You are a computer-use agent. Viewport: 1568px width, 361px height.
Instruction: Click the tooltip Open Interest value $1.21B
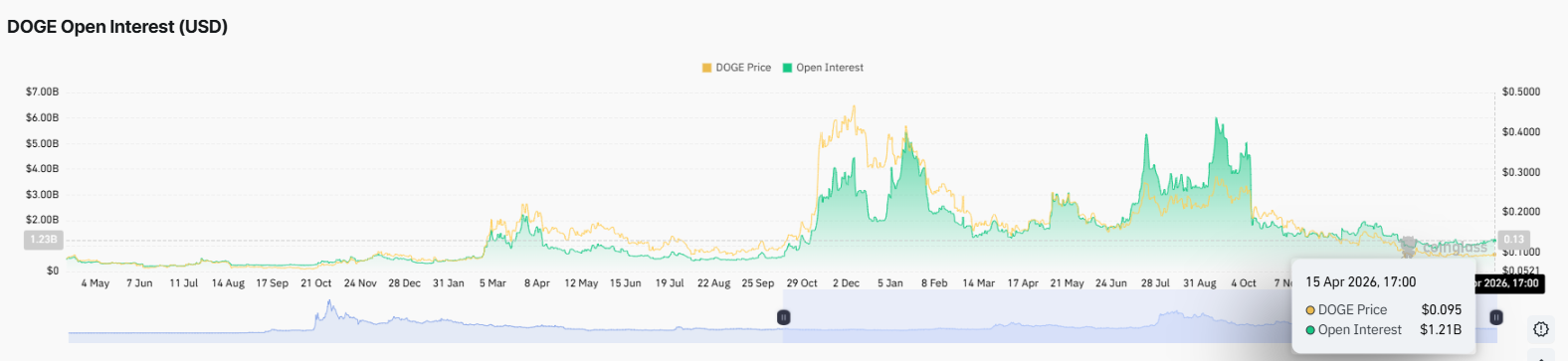(x=1441, y=330)
